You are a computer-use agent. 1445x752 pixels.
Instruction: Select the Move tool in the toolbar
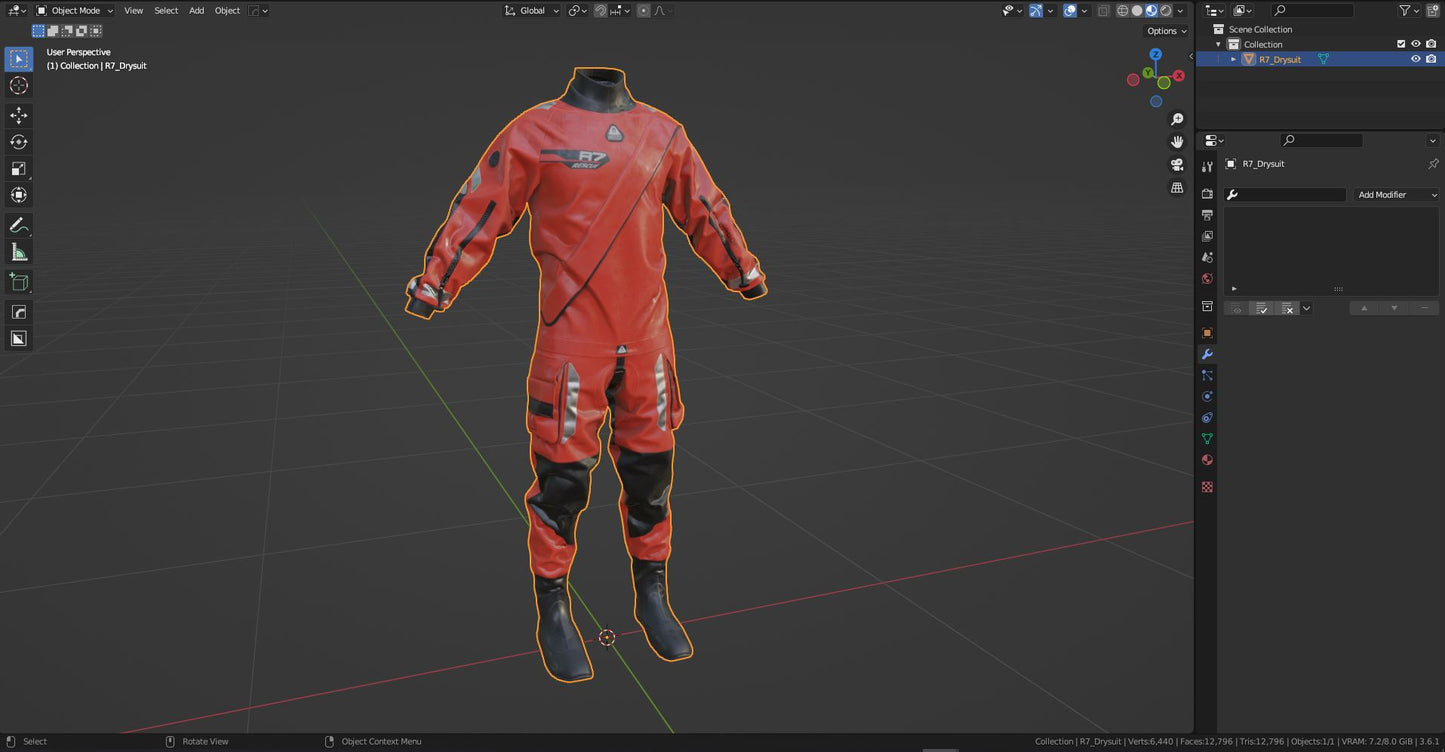(x=18, y=114)
